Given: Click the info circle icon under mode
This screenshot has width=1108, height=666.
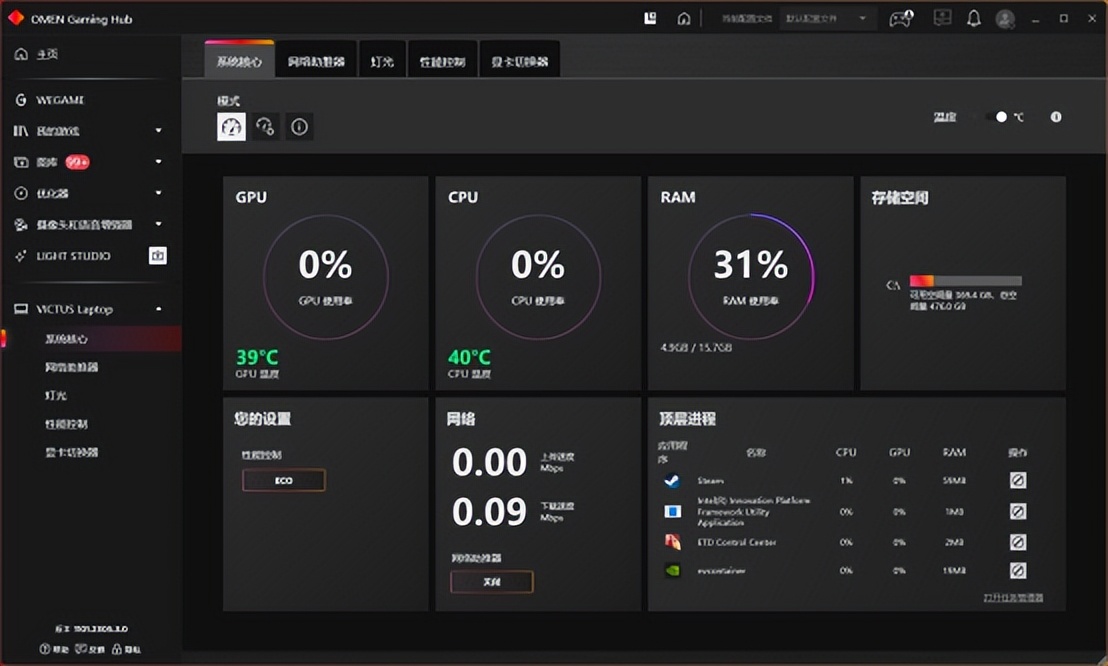Looking at the screenshot, I should click(299, 127).
